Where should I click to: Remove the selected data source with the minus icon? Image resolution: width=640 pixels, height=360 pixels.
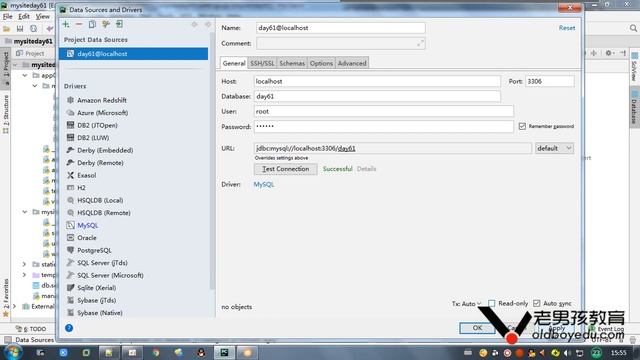click(x=79, y=24)
